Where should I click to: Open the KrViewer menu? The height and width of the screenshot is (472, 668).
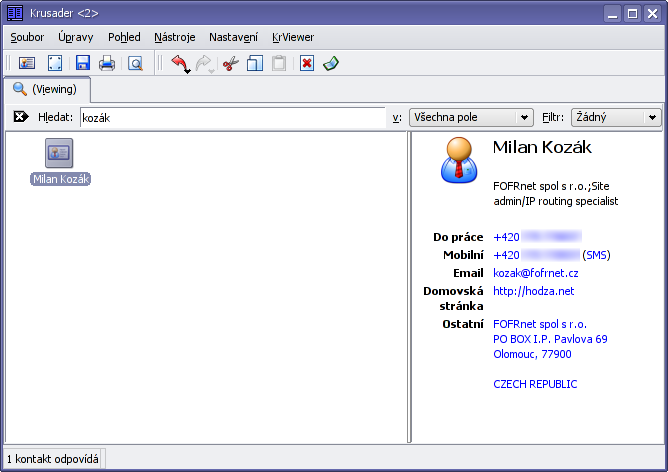[293, 37]
